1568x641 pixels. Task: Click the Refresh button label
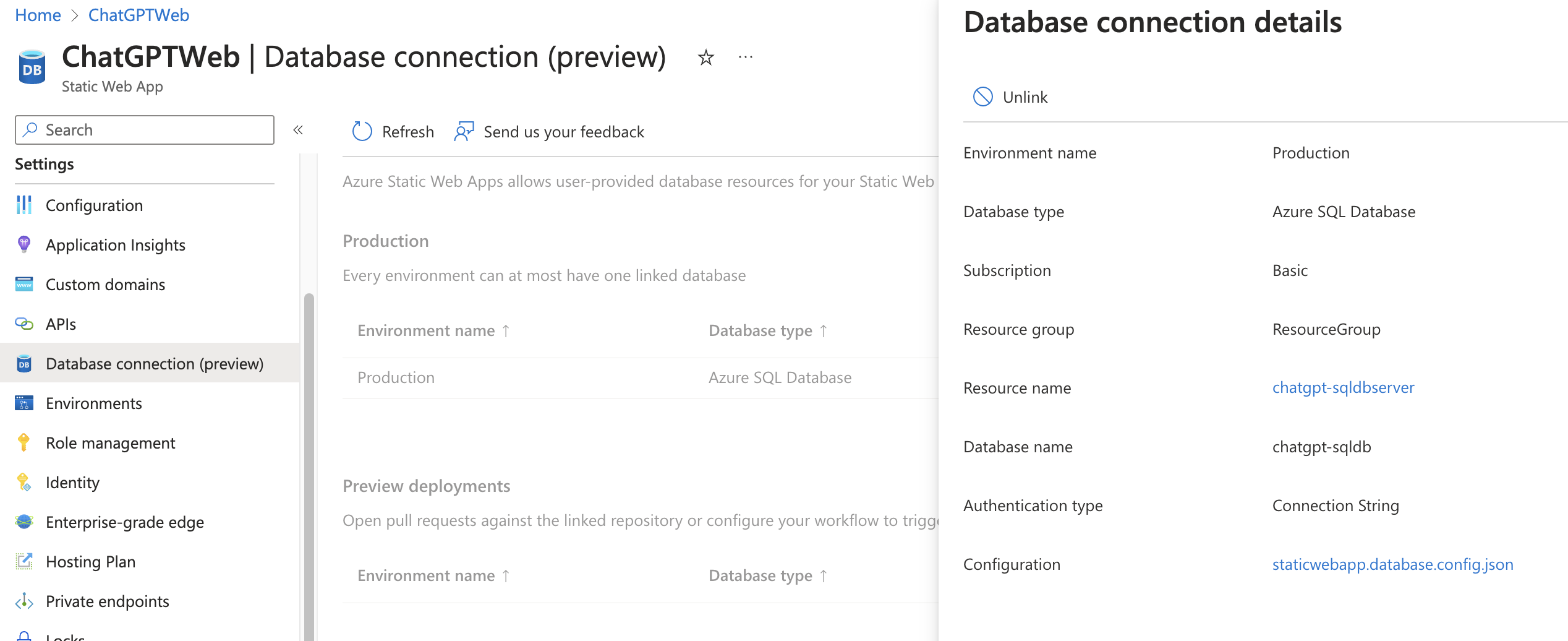[408, 132]
